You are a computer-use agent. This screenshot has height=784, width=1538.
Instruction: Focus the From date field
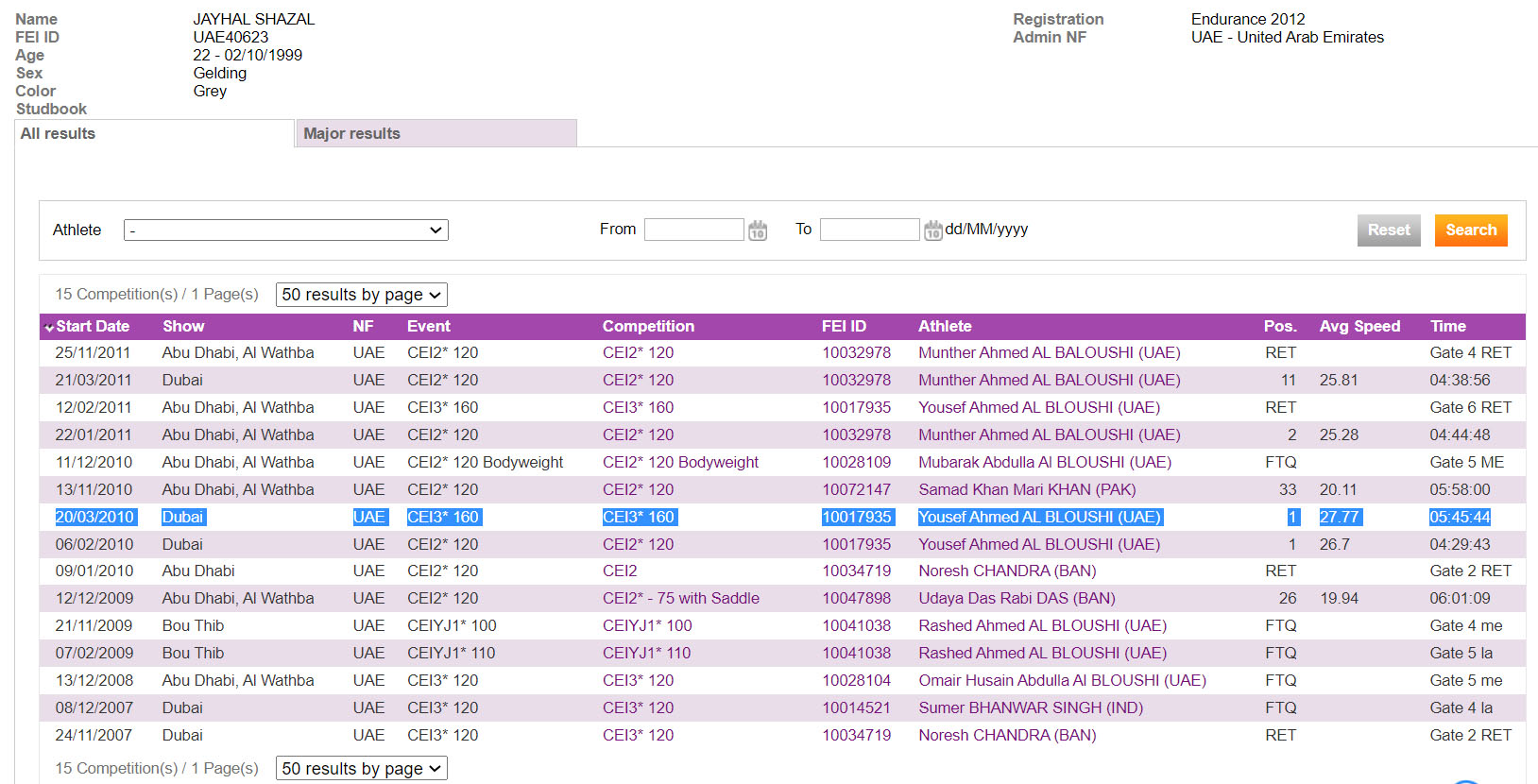point(693,230)
